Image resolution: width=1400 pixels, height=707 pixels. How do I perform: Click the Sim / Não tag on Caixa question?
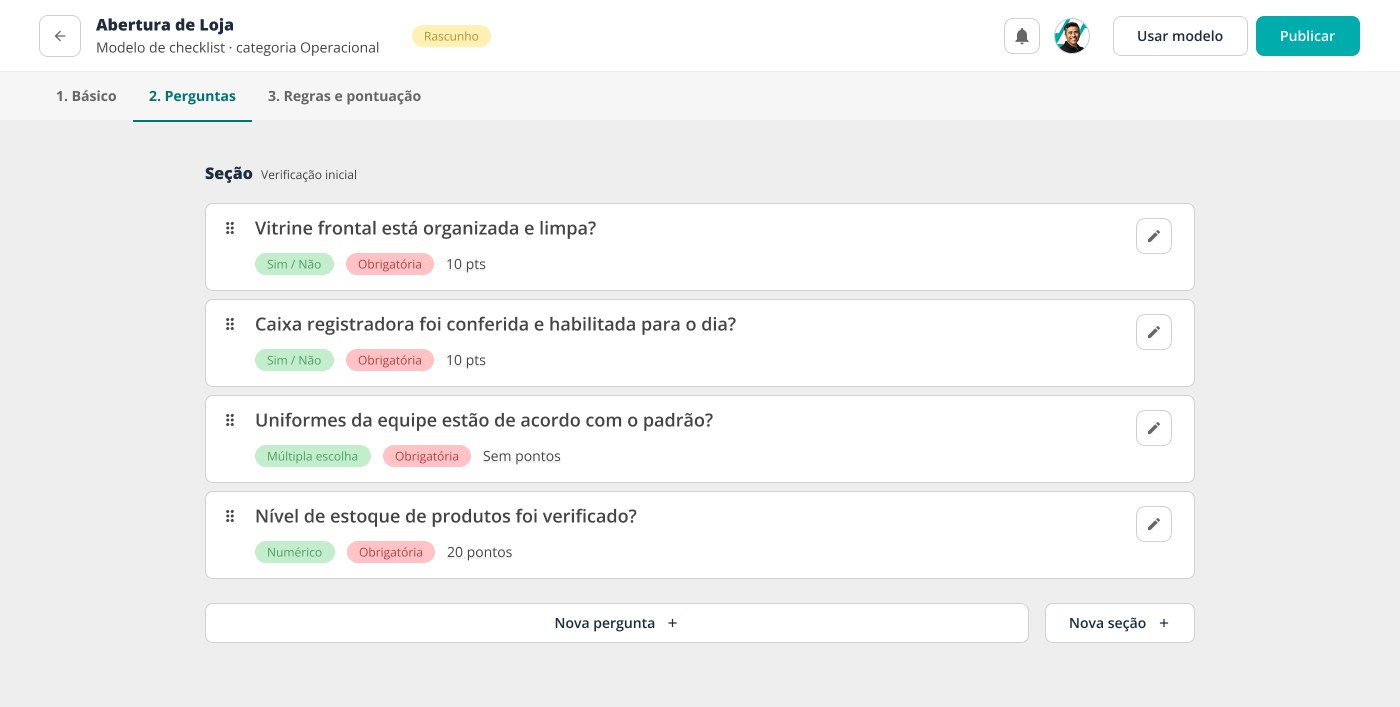click(x=294, y=360)
